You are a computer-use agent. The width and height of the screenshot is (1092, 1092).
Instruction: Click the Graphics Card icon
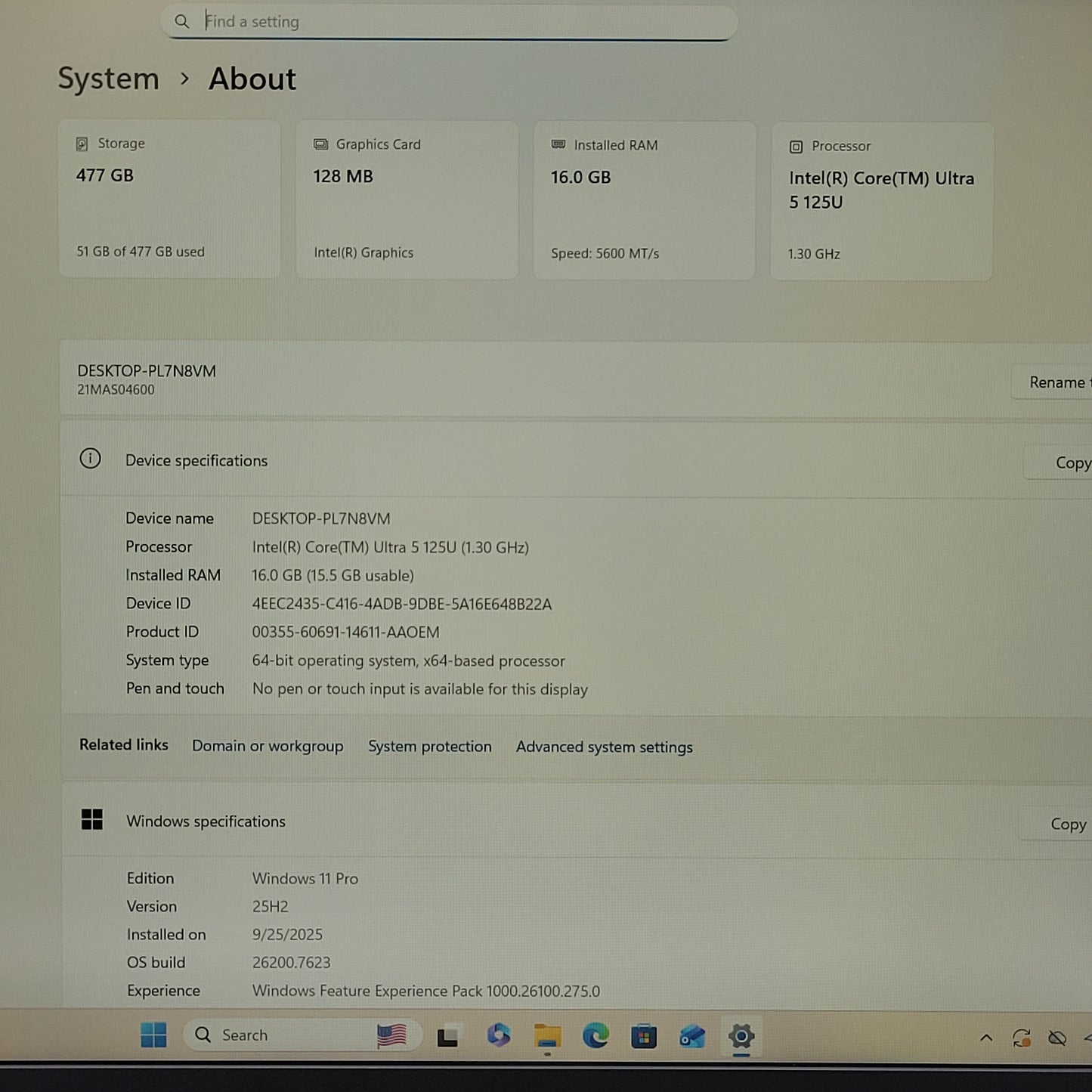coord(320,144)
